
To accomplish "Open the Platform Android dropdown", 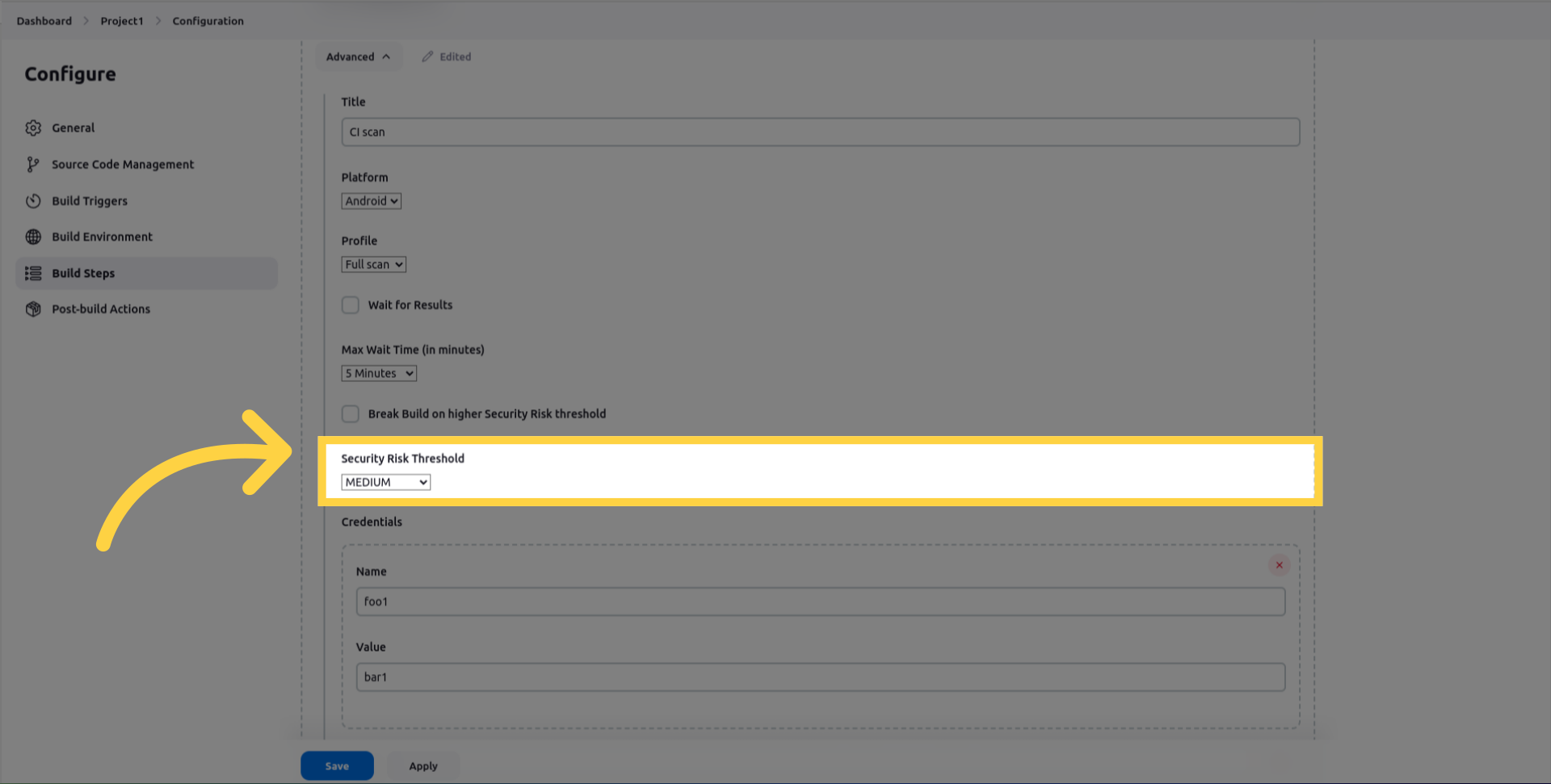I will point(371,201).
